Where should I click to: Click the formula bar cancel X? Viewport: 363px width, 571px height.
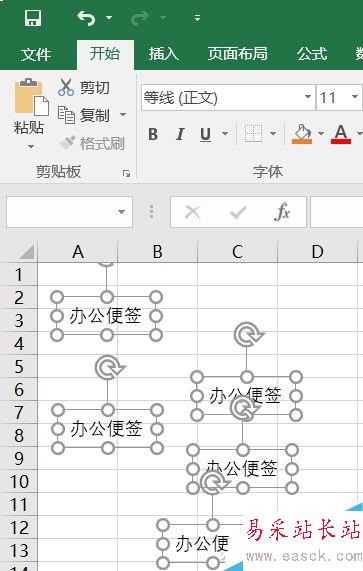point(192,212)
